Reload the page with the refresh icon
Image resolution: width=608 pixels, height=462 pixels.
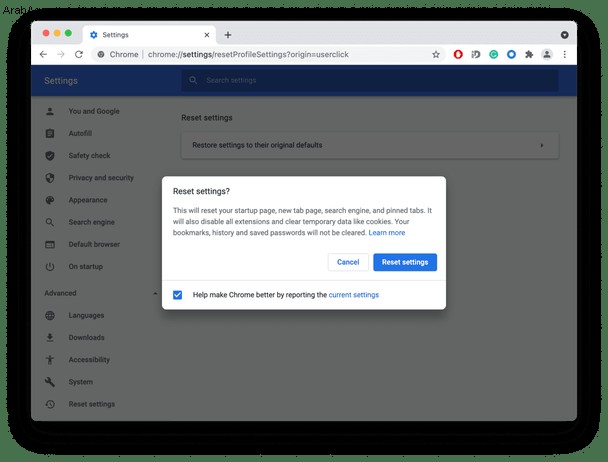(x=79, y=55)
